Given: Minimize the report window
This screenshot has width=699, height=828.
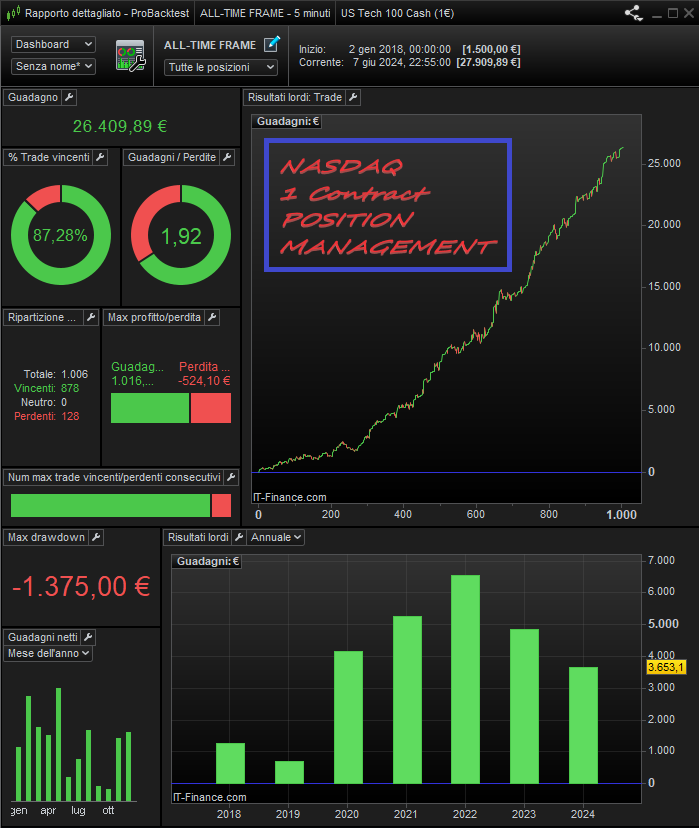Looking at the screenshot, I should click(x=657, y=14).
